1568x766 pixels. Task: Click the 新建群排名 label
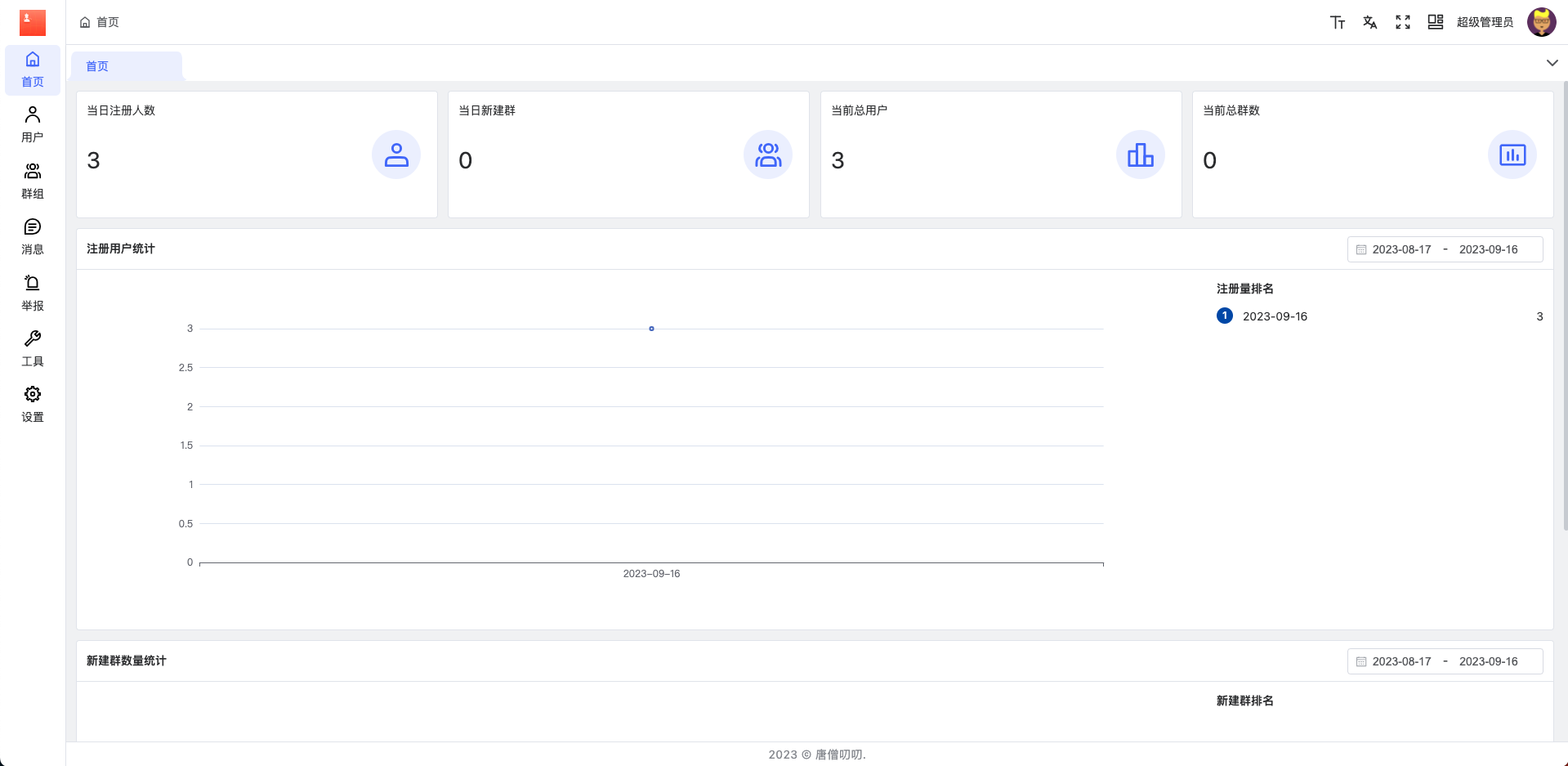tap(1244, 701)
